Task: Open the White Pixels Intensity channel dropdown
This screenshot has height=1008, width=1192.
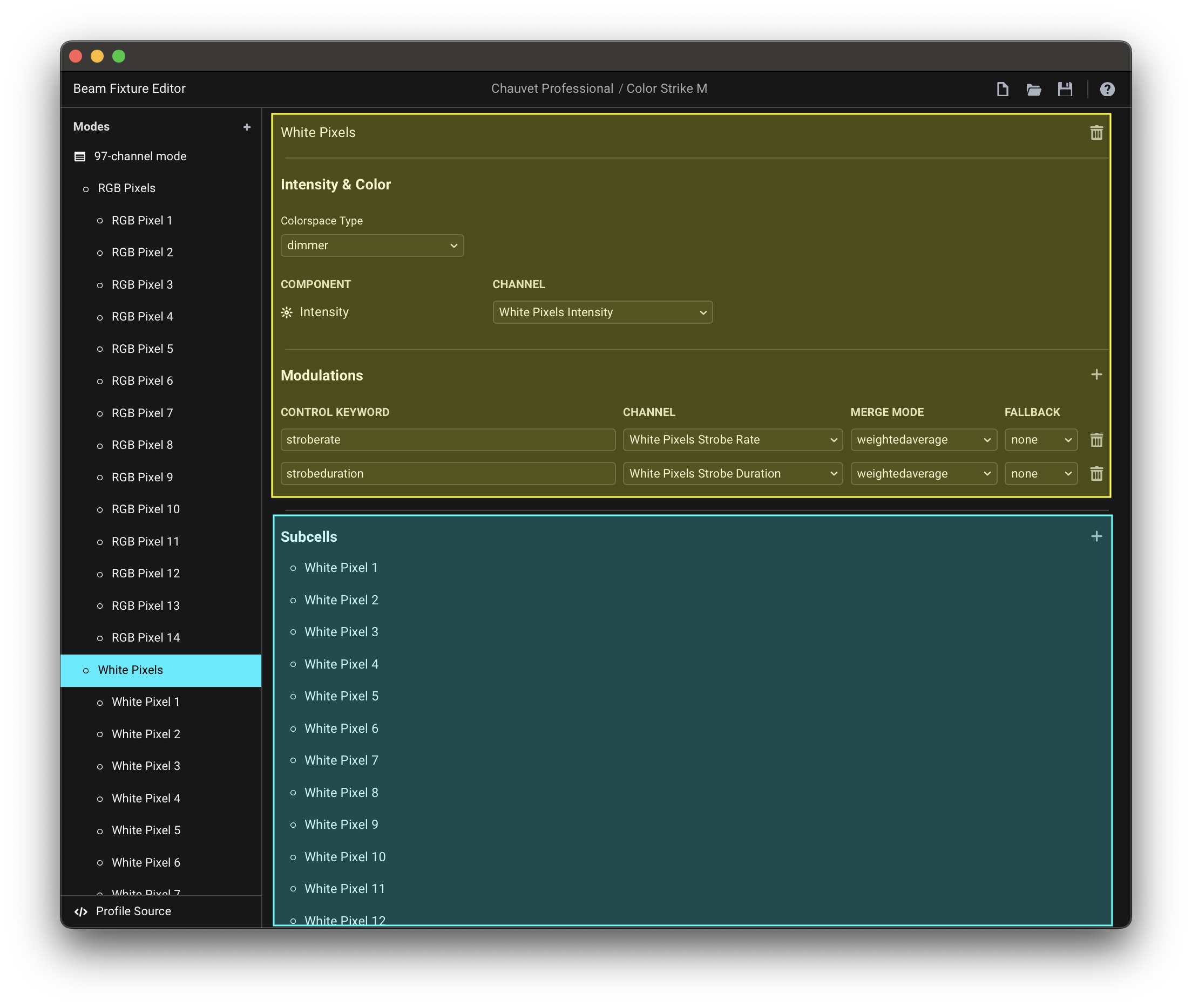Action: click(x=602, y=312)
